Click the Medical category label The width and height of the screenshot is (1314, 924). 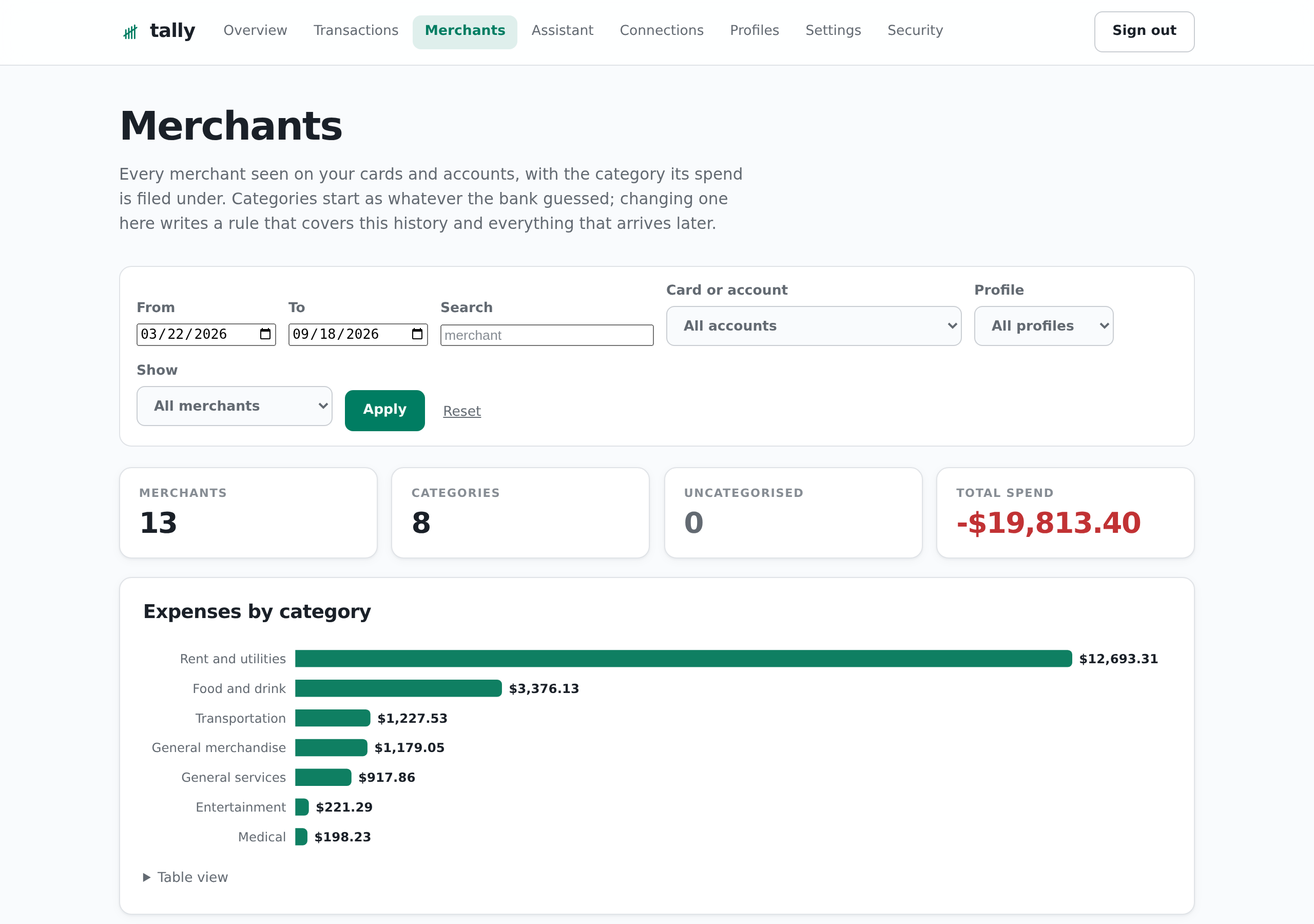click(262, 837)
